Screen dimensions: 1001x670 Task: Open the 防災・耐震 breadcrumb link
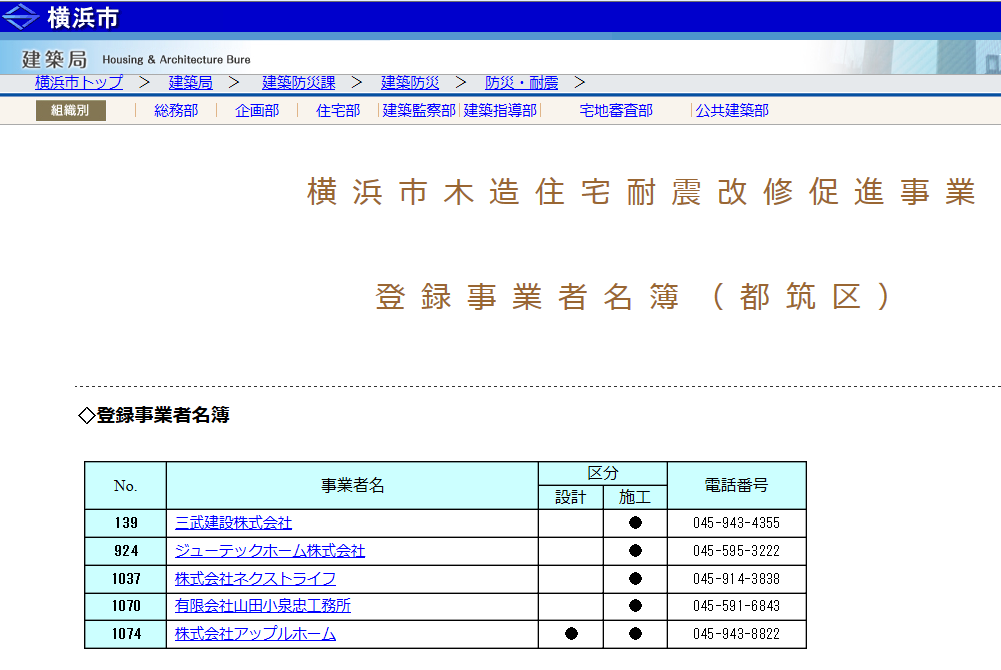pos(521,83)
